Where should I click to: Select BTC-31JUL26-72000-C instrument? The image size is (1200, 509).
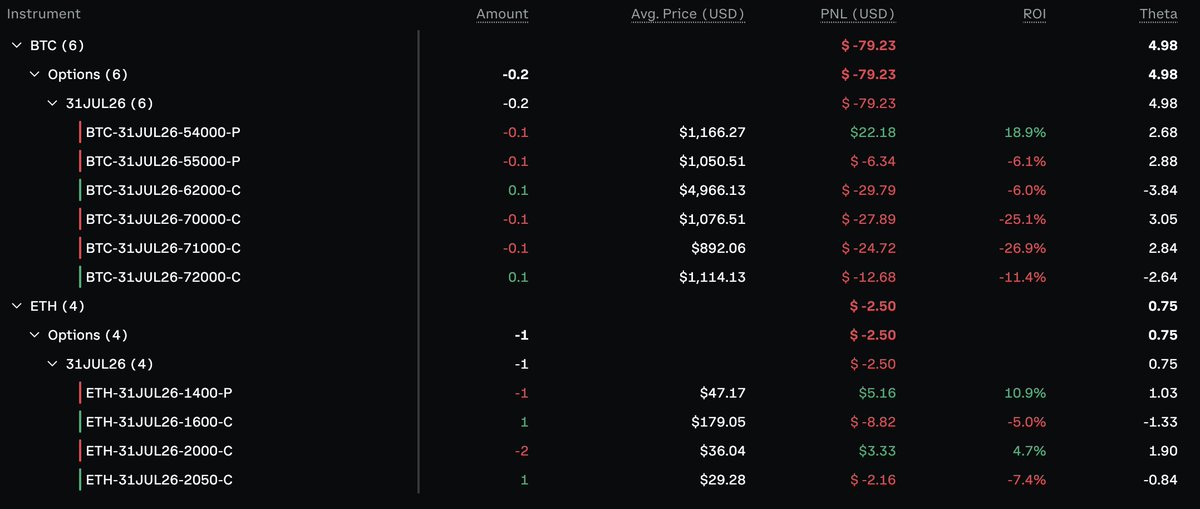(163, 277)
